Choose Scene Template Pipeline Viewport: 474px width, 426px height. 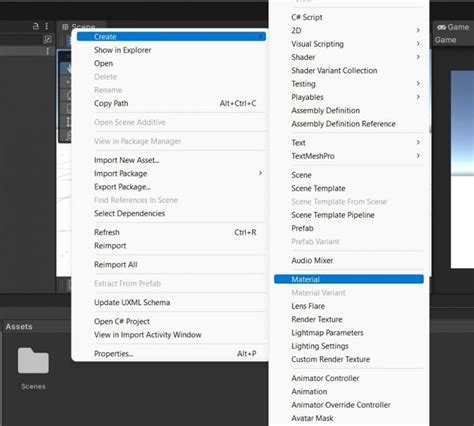(349, 215)
